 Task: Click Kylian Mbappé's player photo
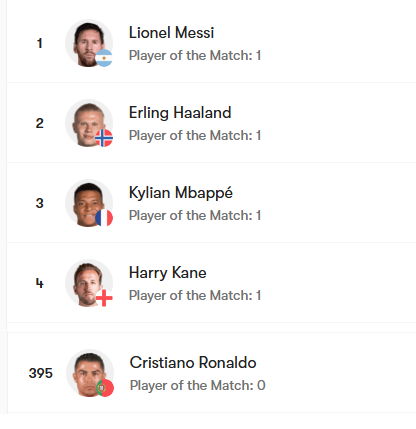click(x=89, y=203)
